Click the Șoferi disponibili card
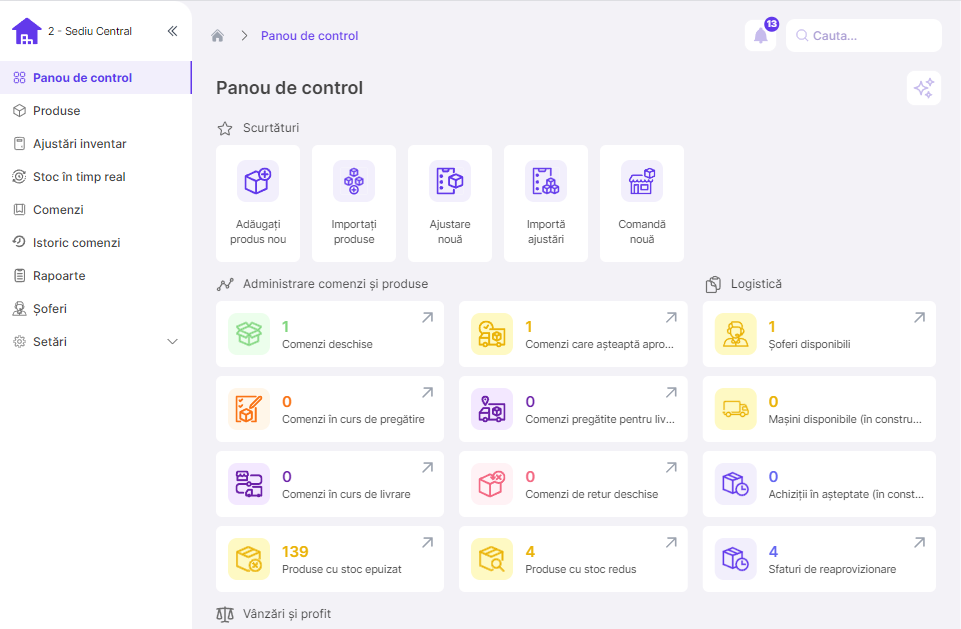 click(819, 334)
